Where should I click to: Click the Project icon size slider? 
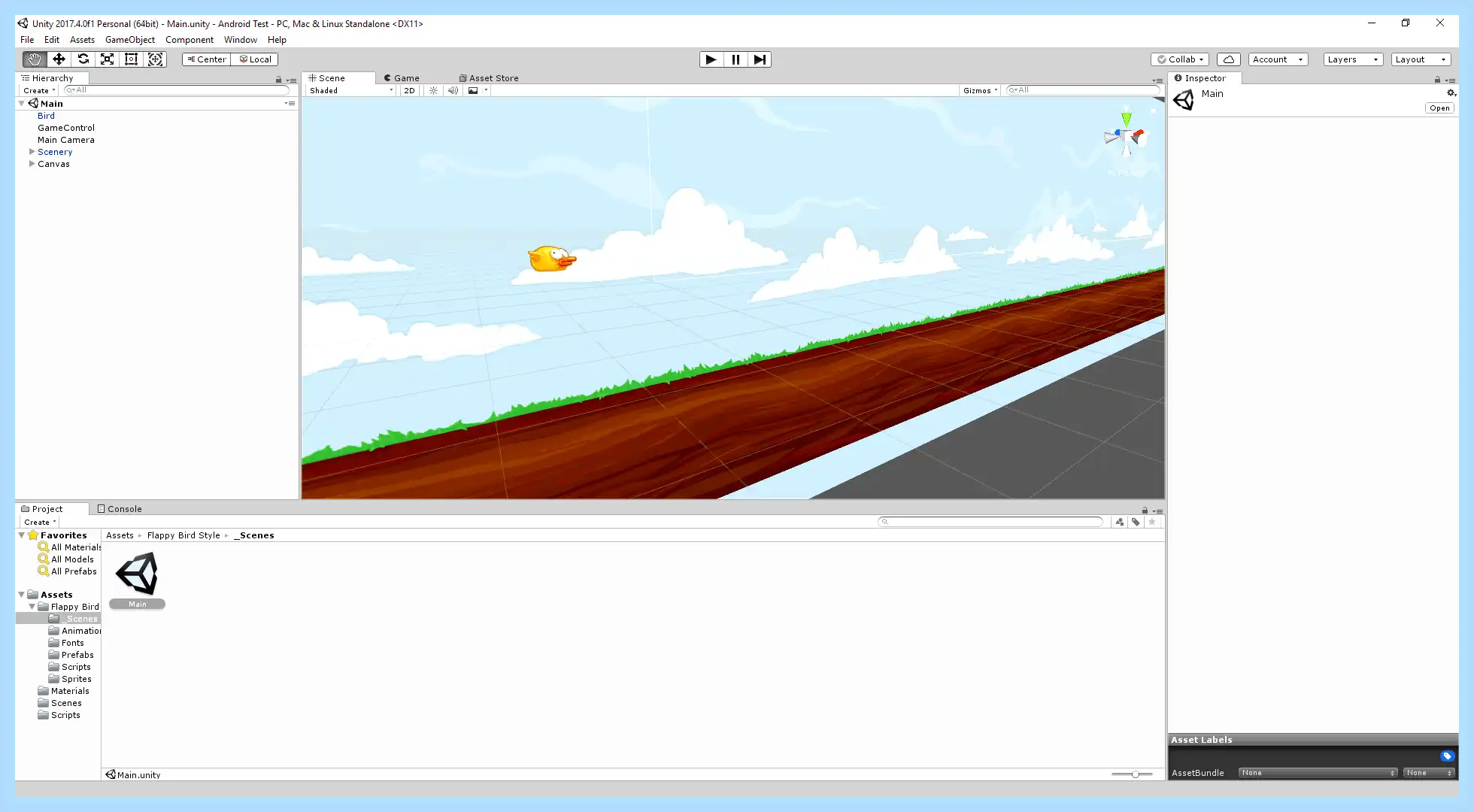coord(1132,774)
